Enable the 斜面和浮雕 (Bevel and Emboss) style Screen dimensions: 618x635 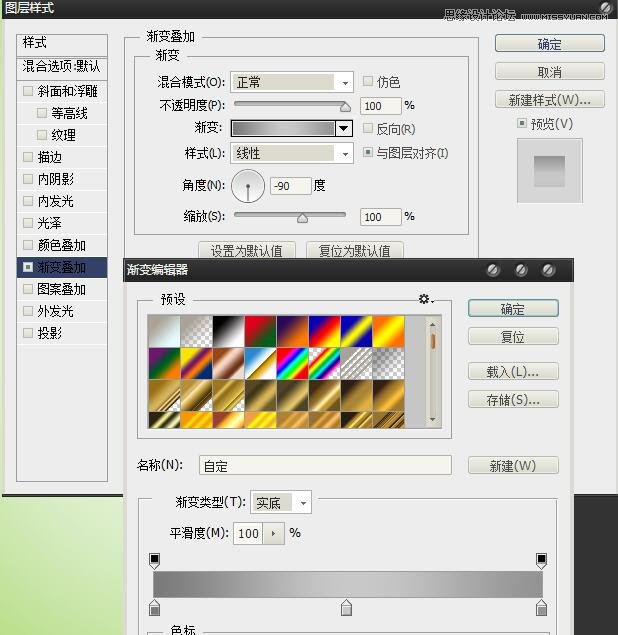(x=28, y=91)
